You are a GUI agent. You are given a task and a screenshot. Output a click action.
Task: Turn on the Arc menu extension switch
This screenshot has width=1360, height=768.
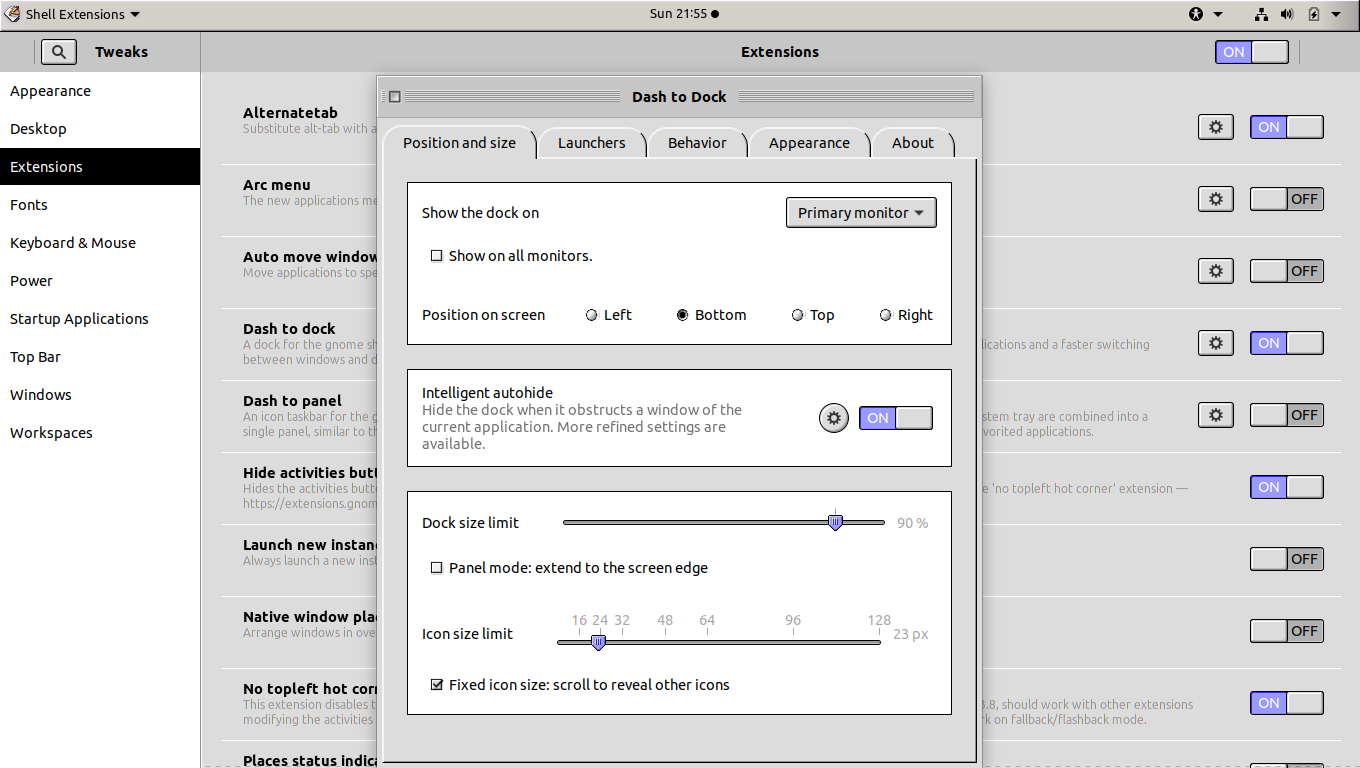point(1287,199)
